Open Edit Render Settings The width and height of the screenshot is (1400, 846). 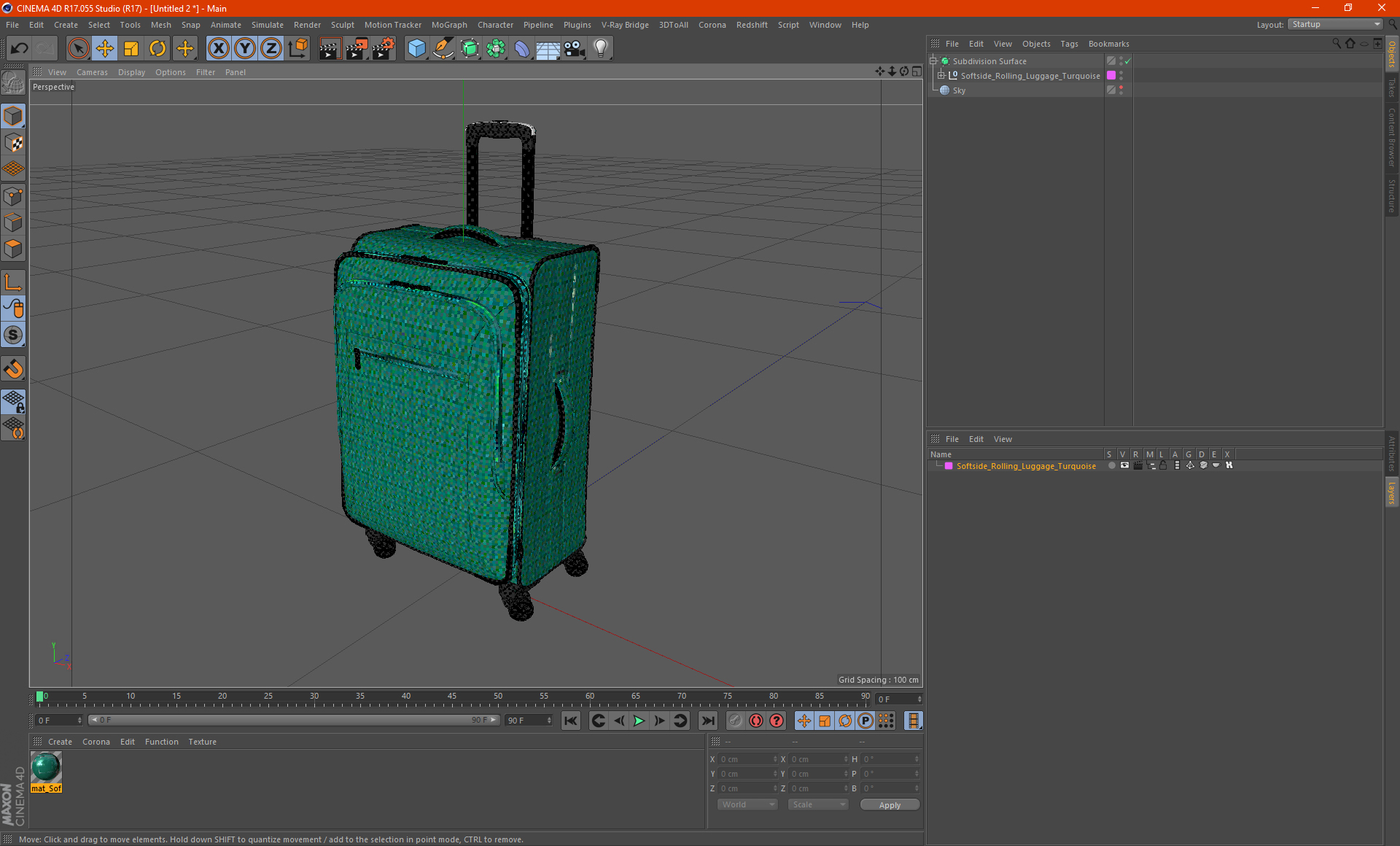point(383,48)
